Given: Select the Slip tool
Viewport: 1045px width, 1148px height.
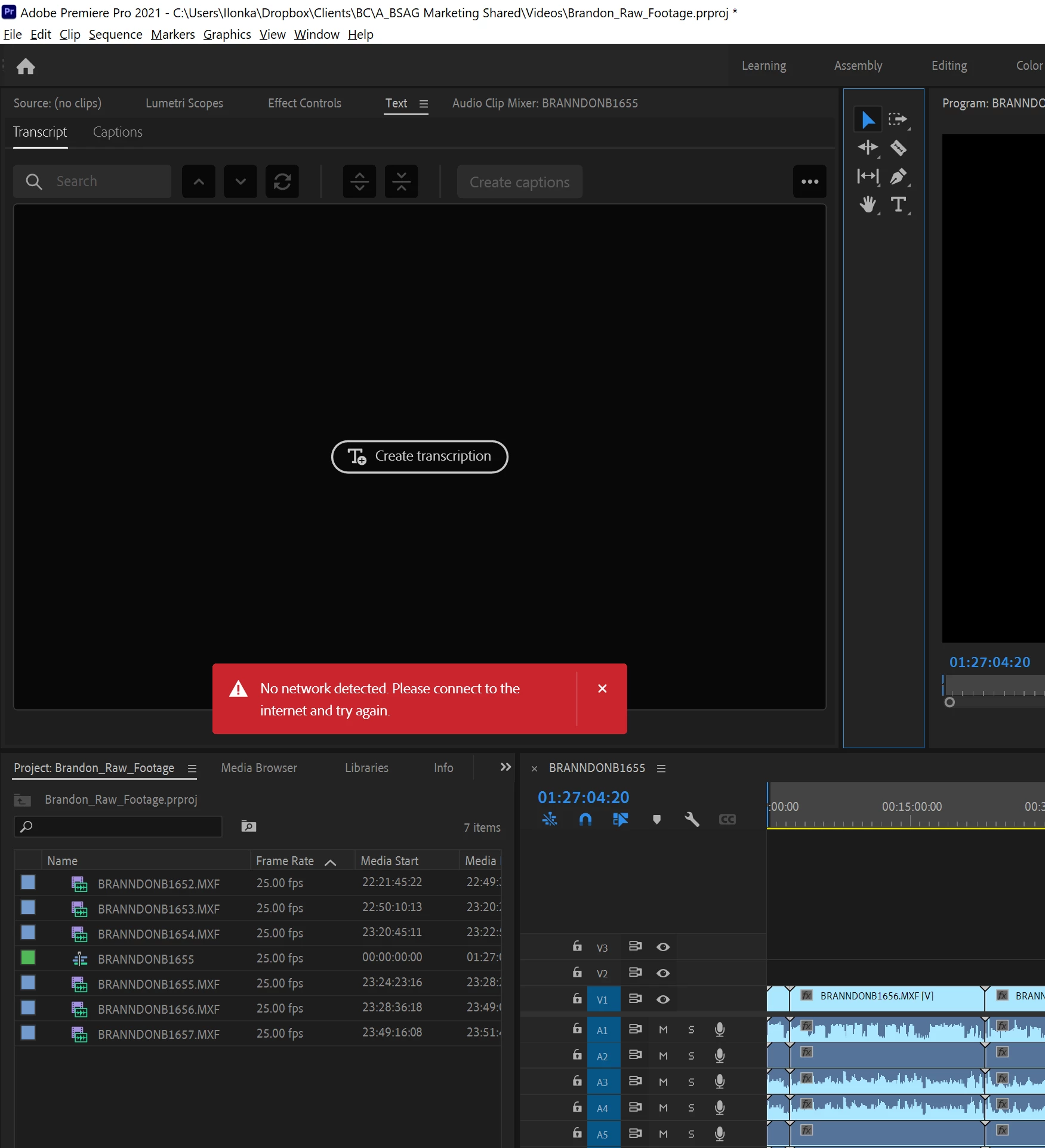Looking at the screenshot, I should pyautogui.click(x=868, y=176).
